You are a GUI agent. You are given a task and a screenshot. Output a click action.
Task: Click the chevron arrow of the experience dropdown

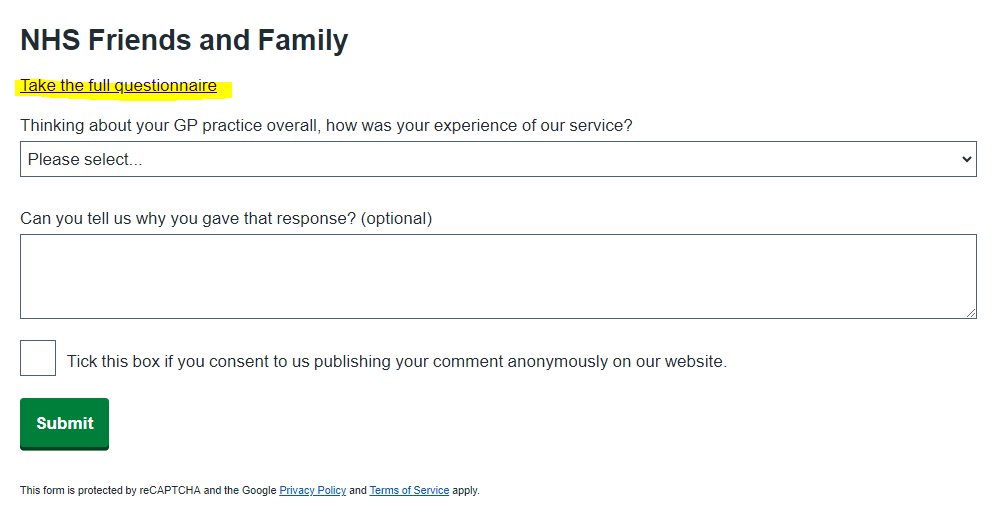coord(966,159)
